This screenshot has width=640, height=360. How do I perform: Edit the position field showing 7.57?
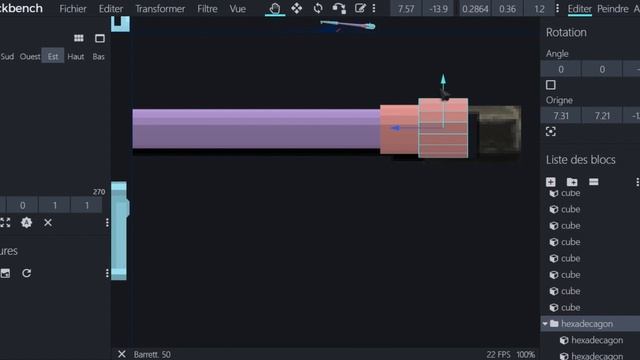(406, 9)
